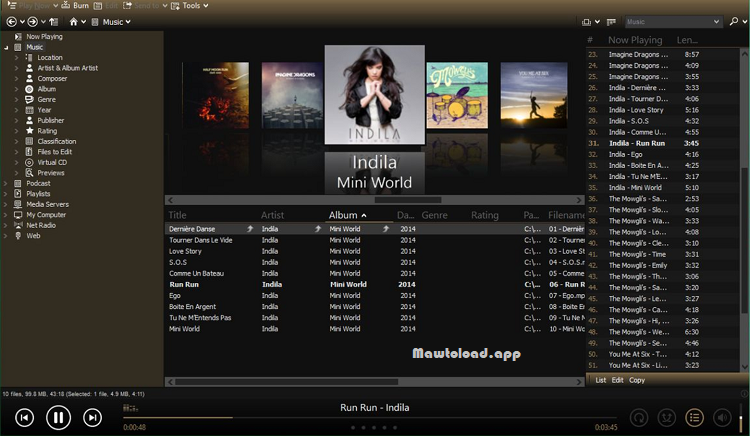Toggle the Now Playing list button
The image size is (750, 436).
[694, 418]
